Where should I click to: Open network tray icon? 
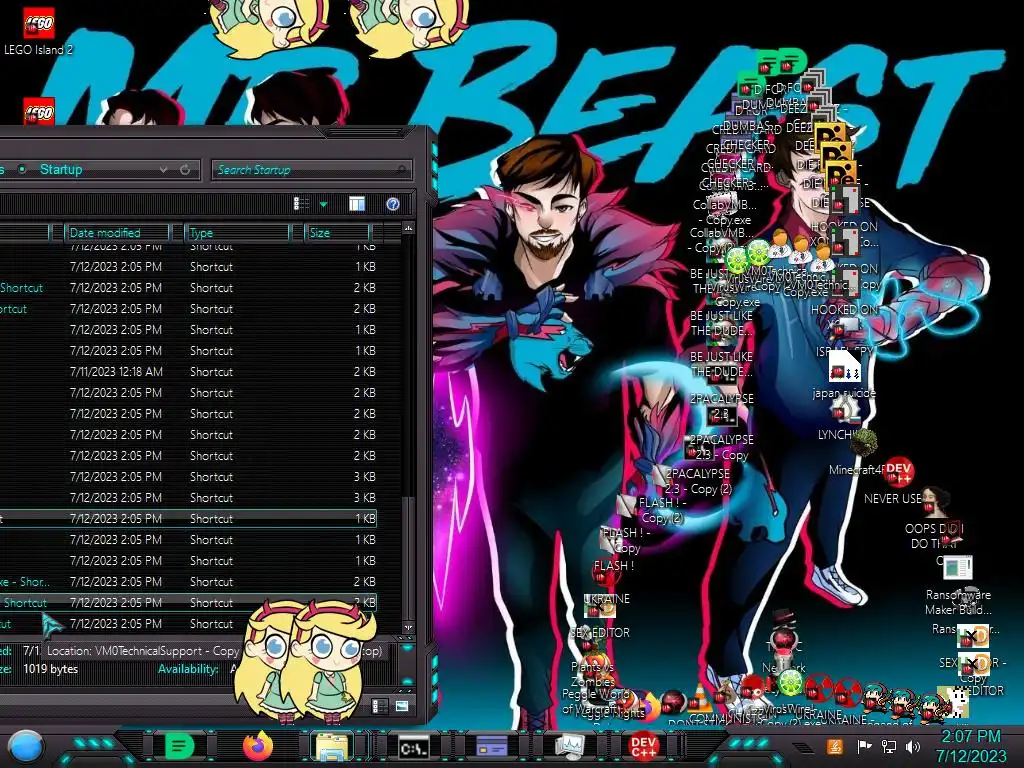pyautogui.click(x=889, y=746)
